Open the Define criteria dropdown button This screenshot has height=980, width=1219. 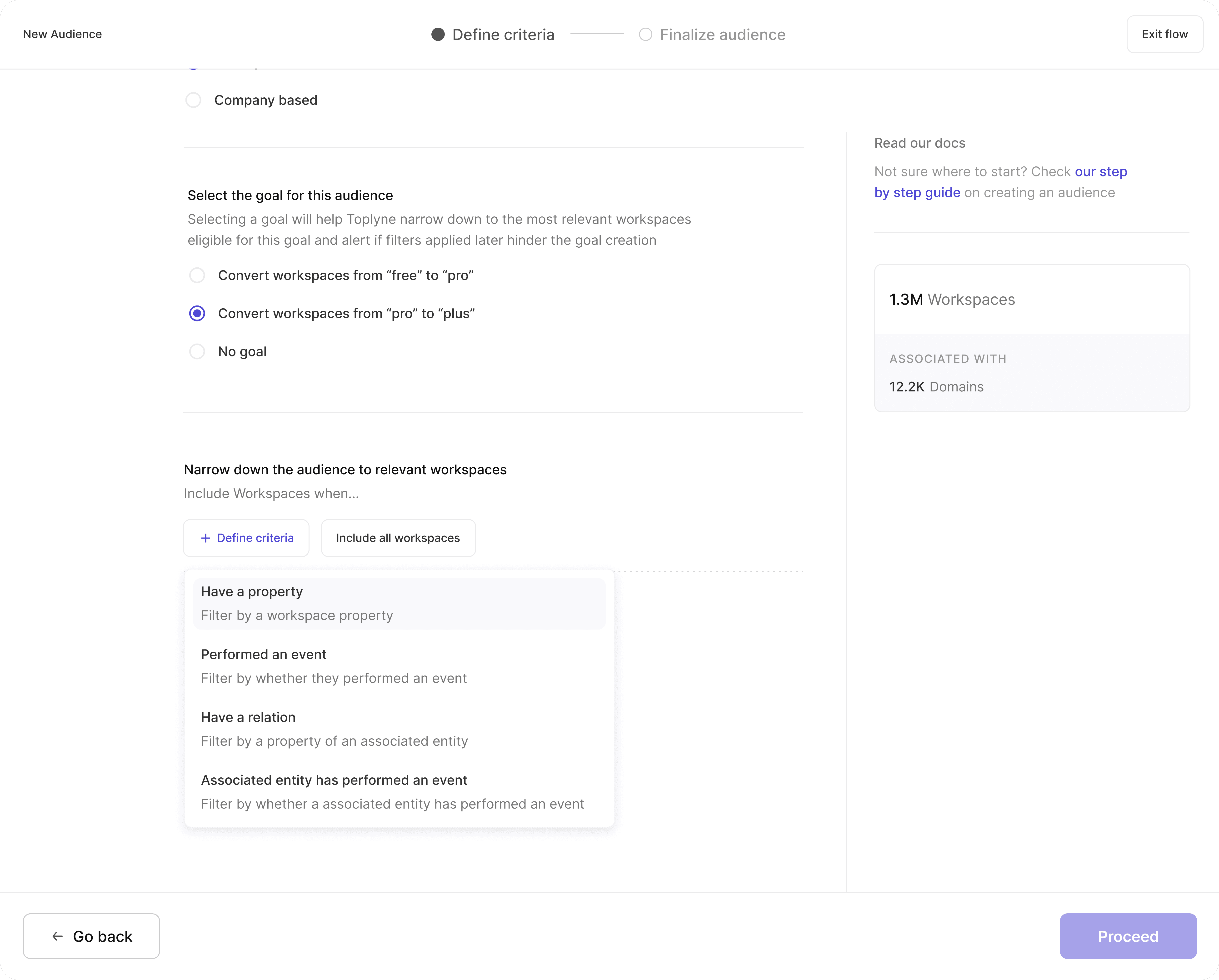[246, 538]
